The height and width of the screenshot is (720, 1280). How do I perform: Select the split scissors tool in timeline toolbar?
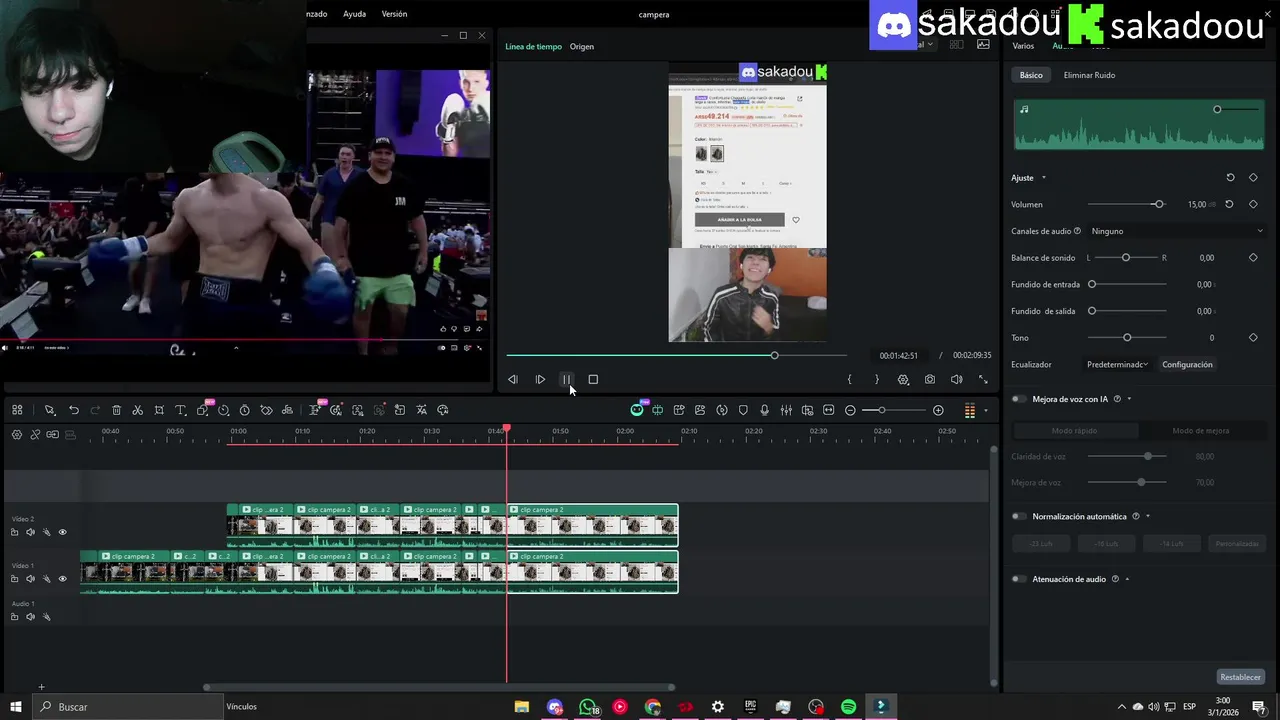138,410
